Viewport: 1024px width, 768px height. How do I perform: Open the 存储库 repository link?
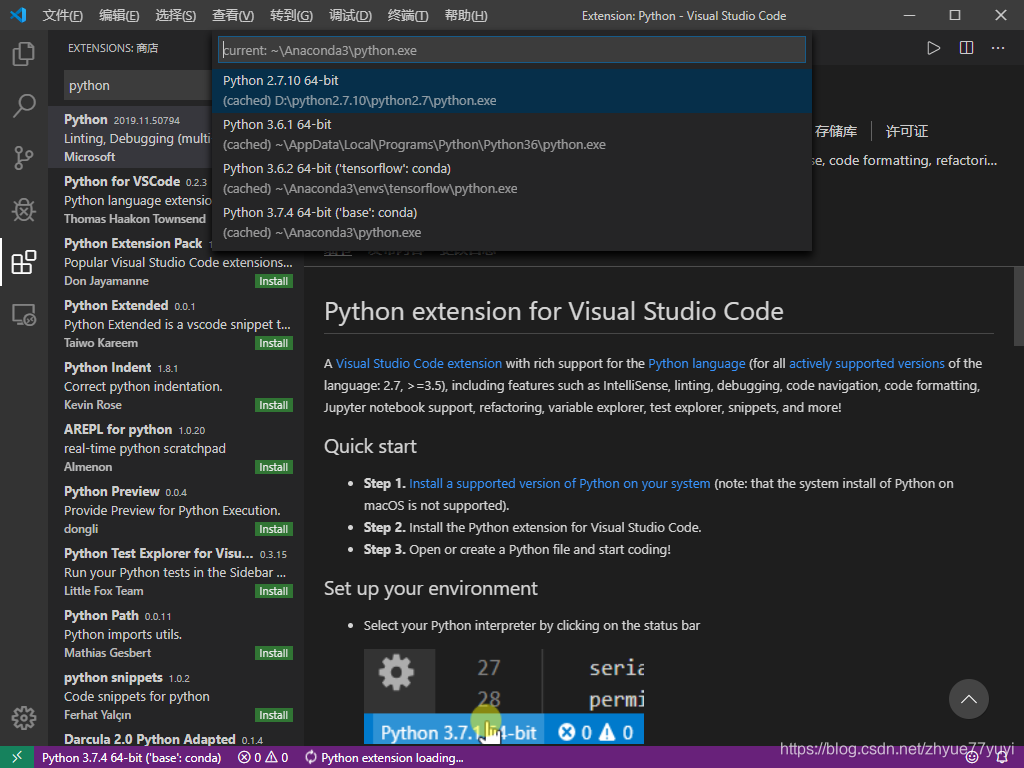click(836, 131)
